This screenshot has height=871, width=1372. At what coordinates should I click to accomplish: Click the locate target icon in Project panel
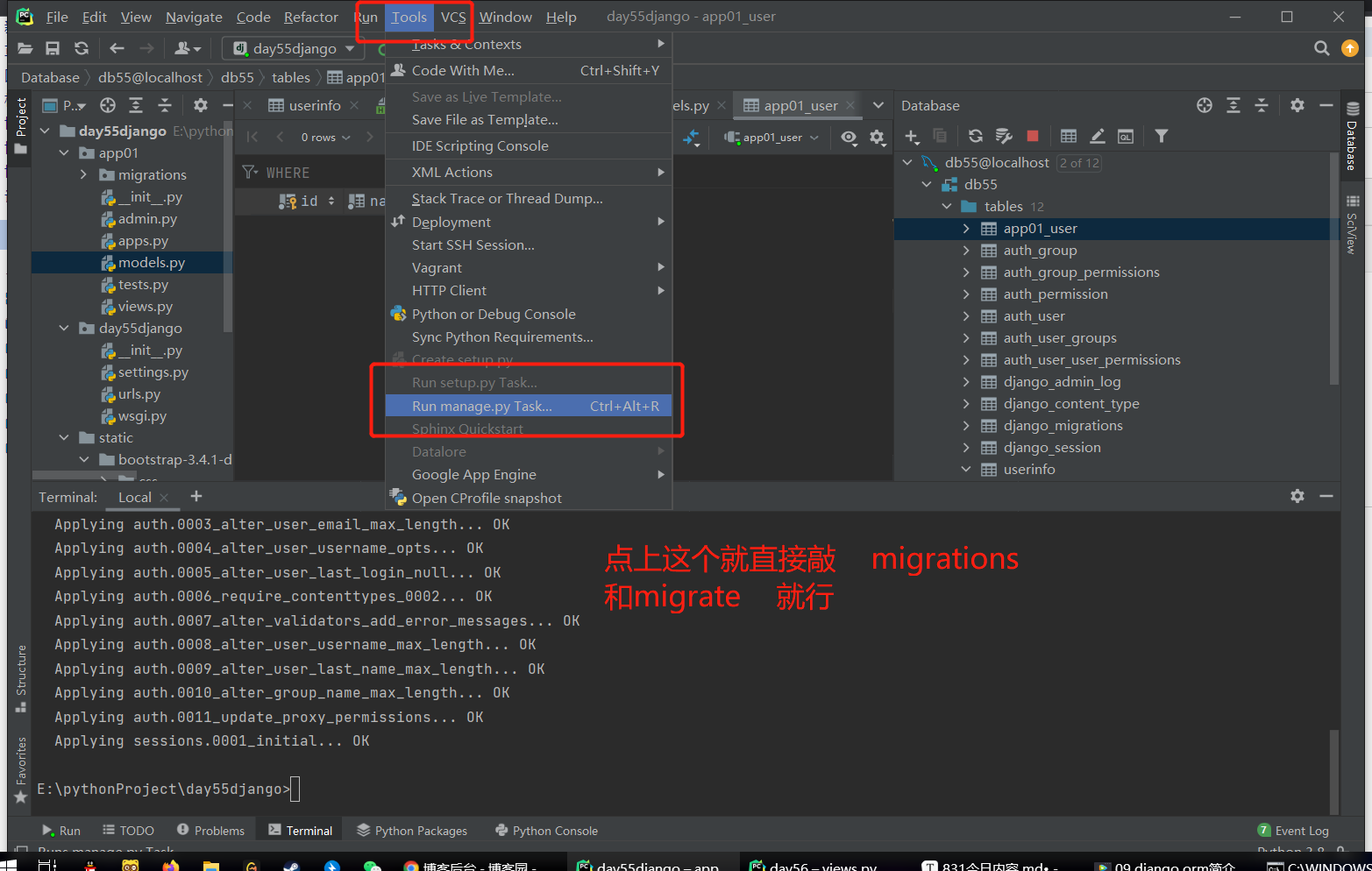[x=108, y=105]
